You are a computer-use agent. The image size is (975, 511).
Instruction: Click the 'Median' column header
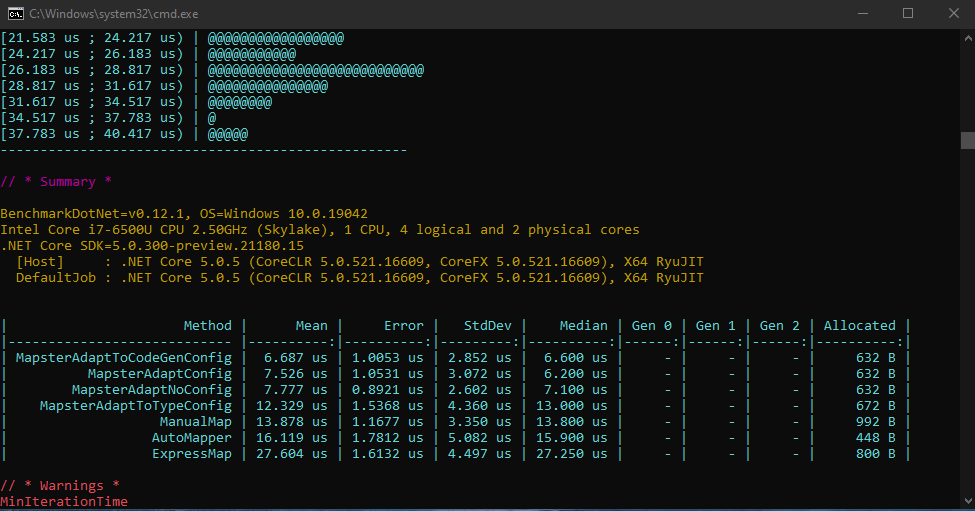coord(583,326)
